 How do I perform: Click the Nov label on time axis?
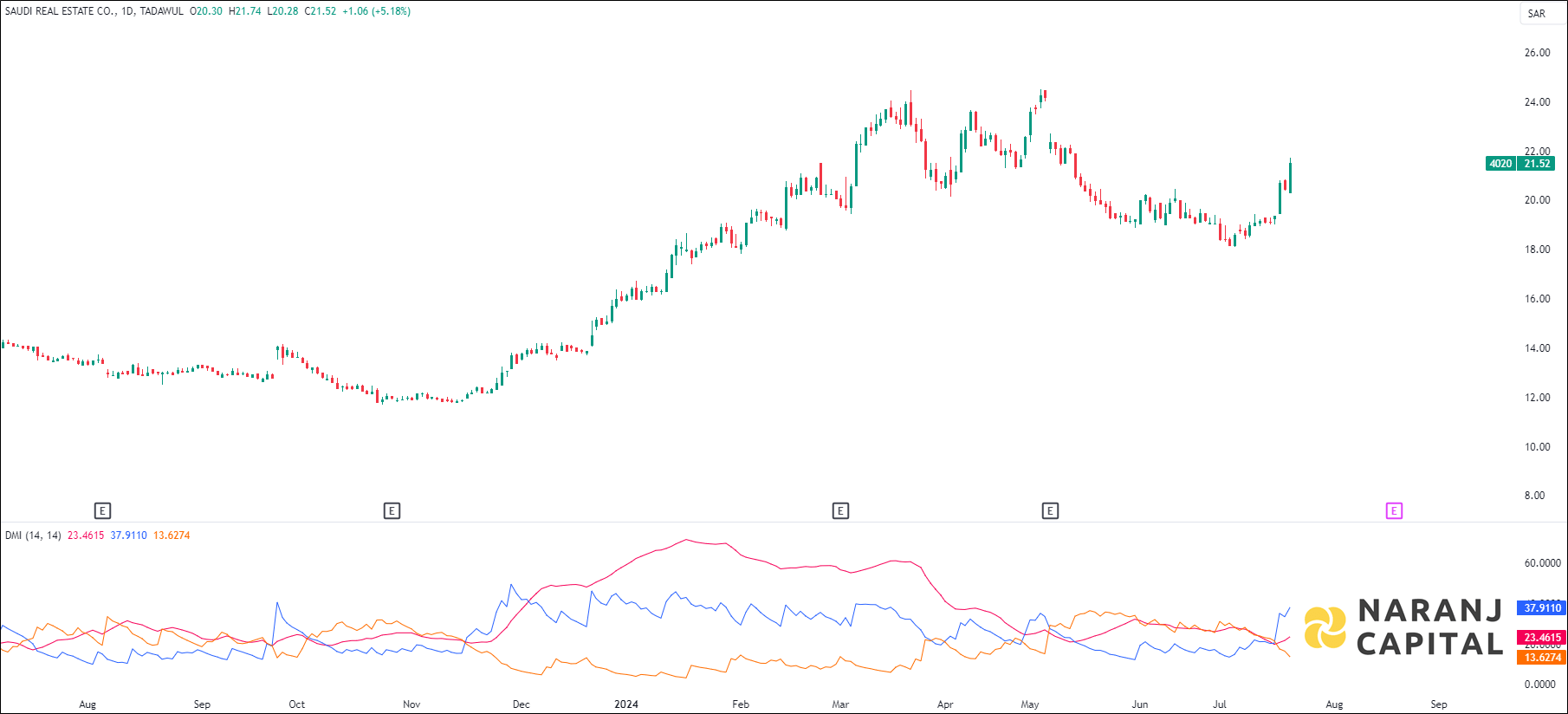tap(411, 704)
